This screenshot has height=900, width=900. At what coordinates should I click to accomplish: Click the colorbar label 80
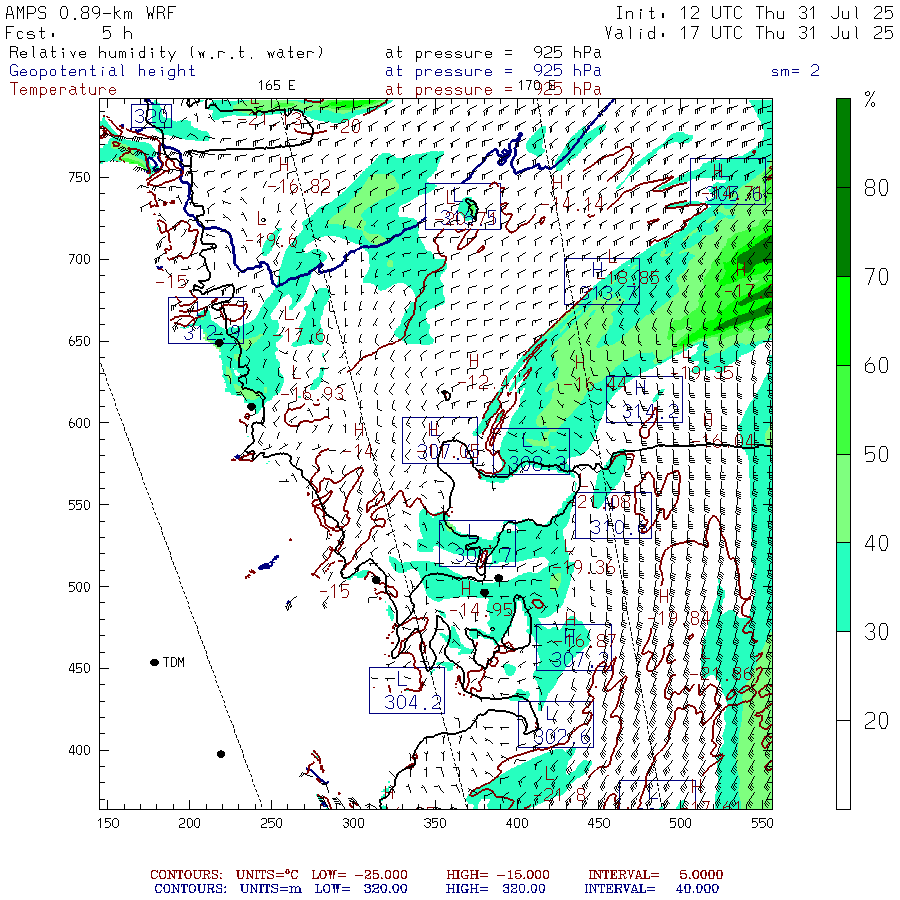coord(876,188)
